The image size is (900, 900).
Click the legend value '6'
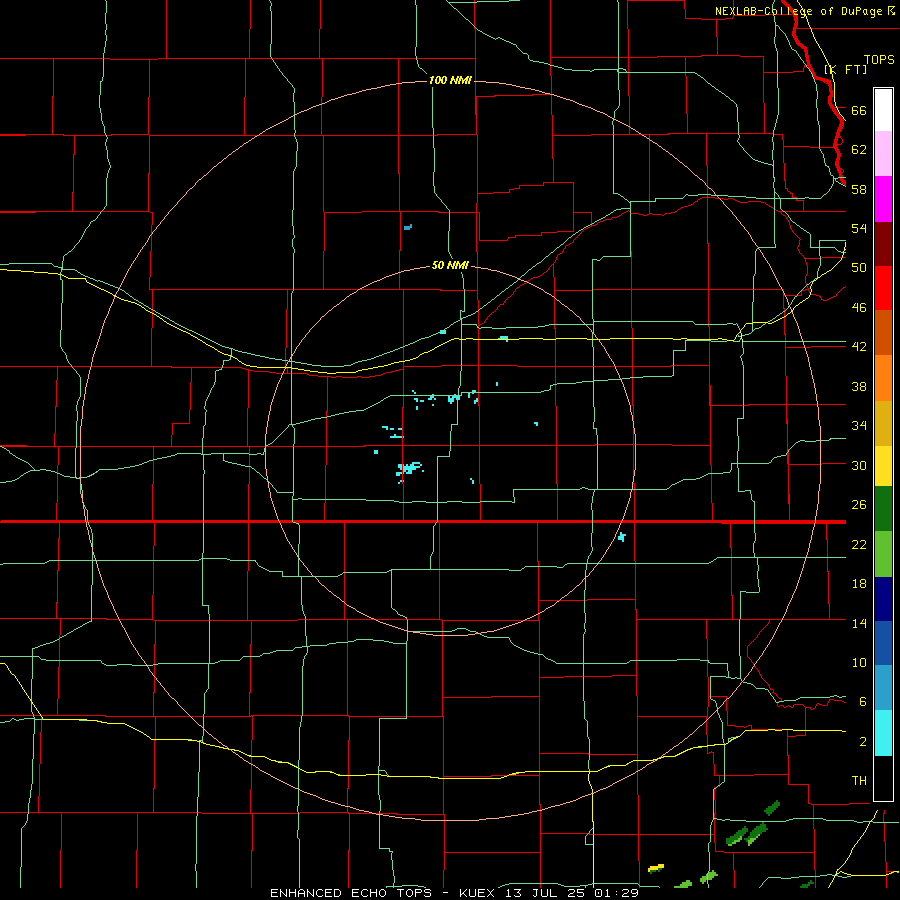coord(863,702)
